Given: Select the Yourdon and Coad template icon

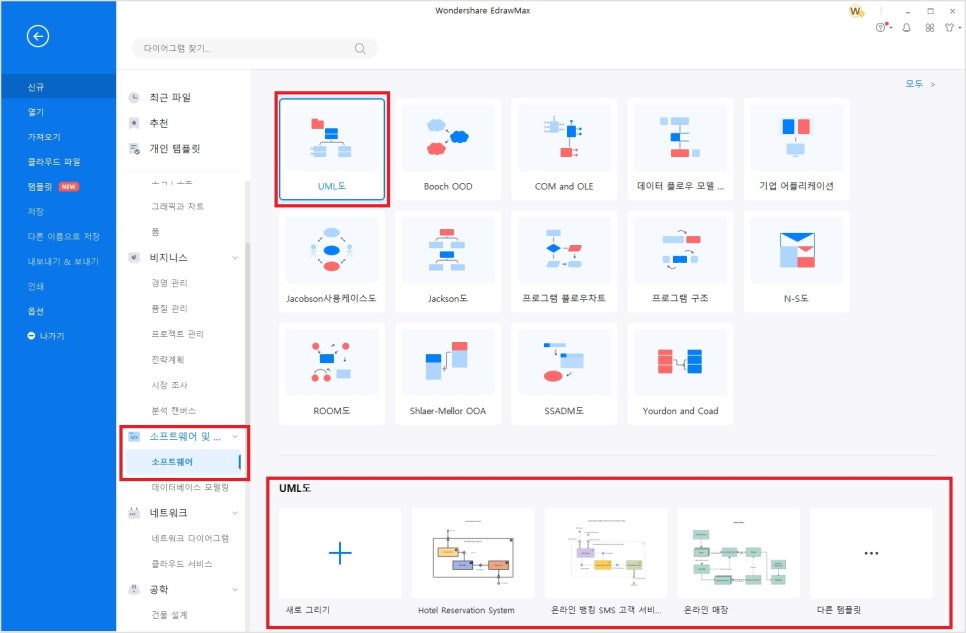Looking at the screenshot, I should tap(680, 362).
